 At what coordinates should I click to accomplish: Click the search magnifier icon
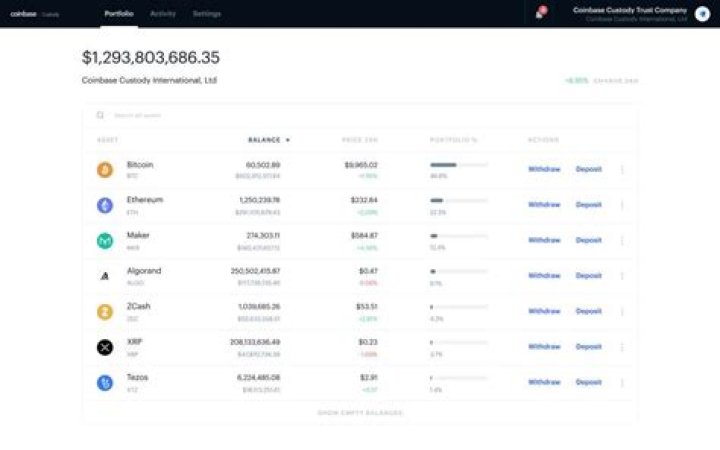100,115
